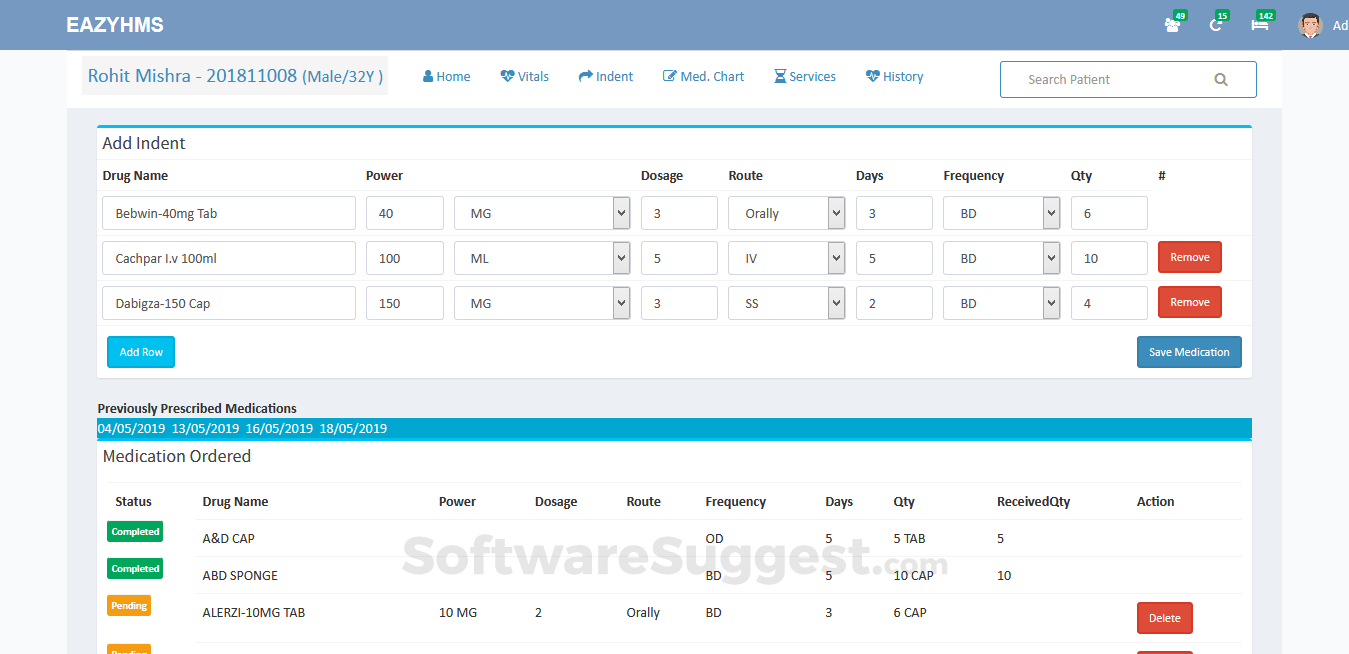View patient History
The width and height of the screenshot is (1349, 654).
coord(894,77)
